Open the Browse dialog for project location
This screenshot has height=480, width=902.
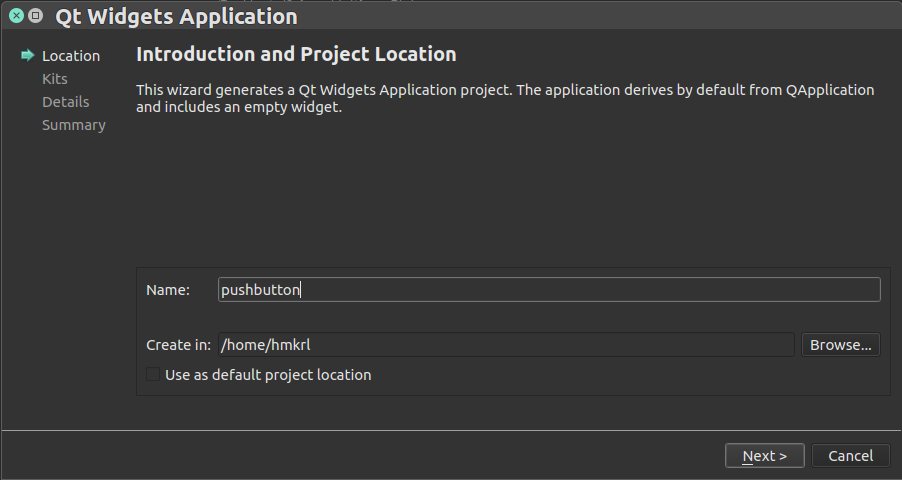click(x=840, y=345)
